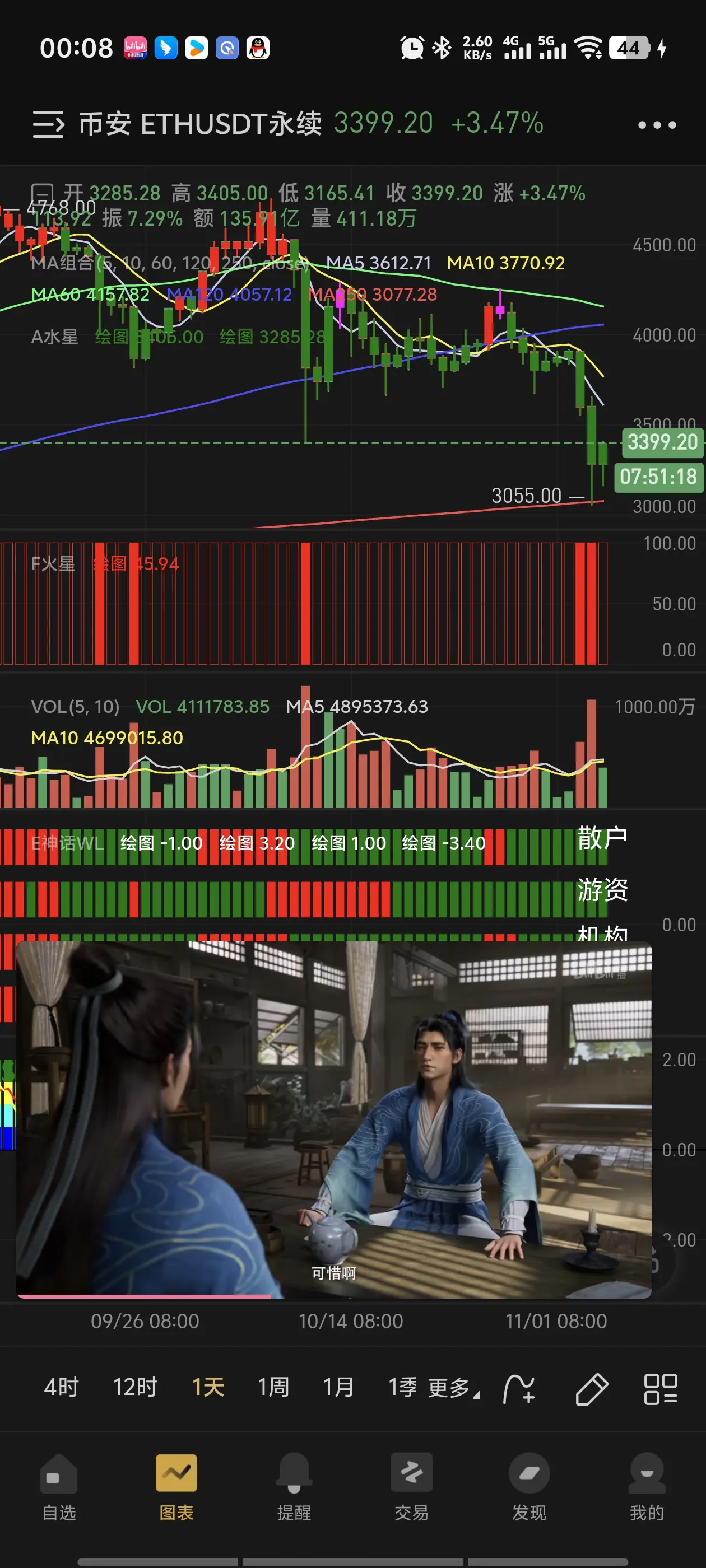The width and height of the screenshot is (706, 1568).
Task: Tap the floating video picture-in-picture window
Action: click(334, 1119)
